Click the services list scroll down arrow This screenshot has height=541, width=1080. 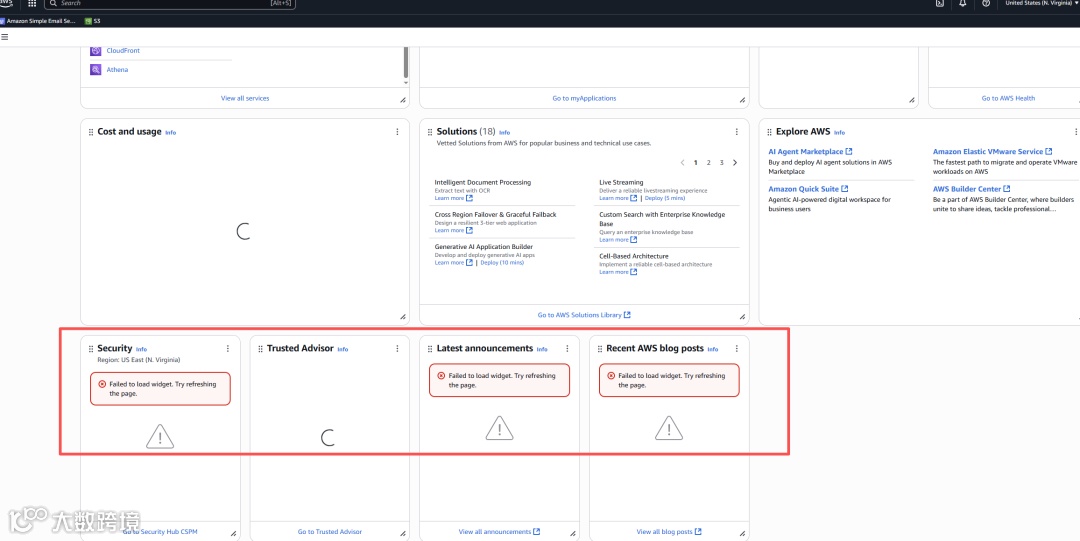tap(406, 83)
